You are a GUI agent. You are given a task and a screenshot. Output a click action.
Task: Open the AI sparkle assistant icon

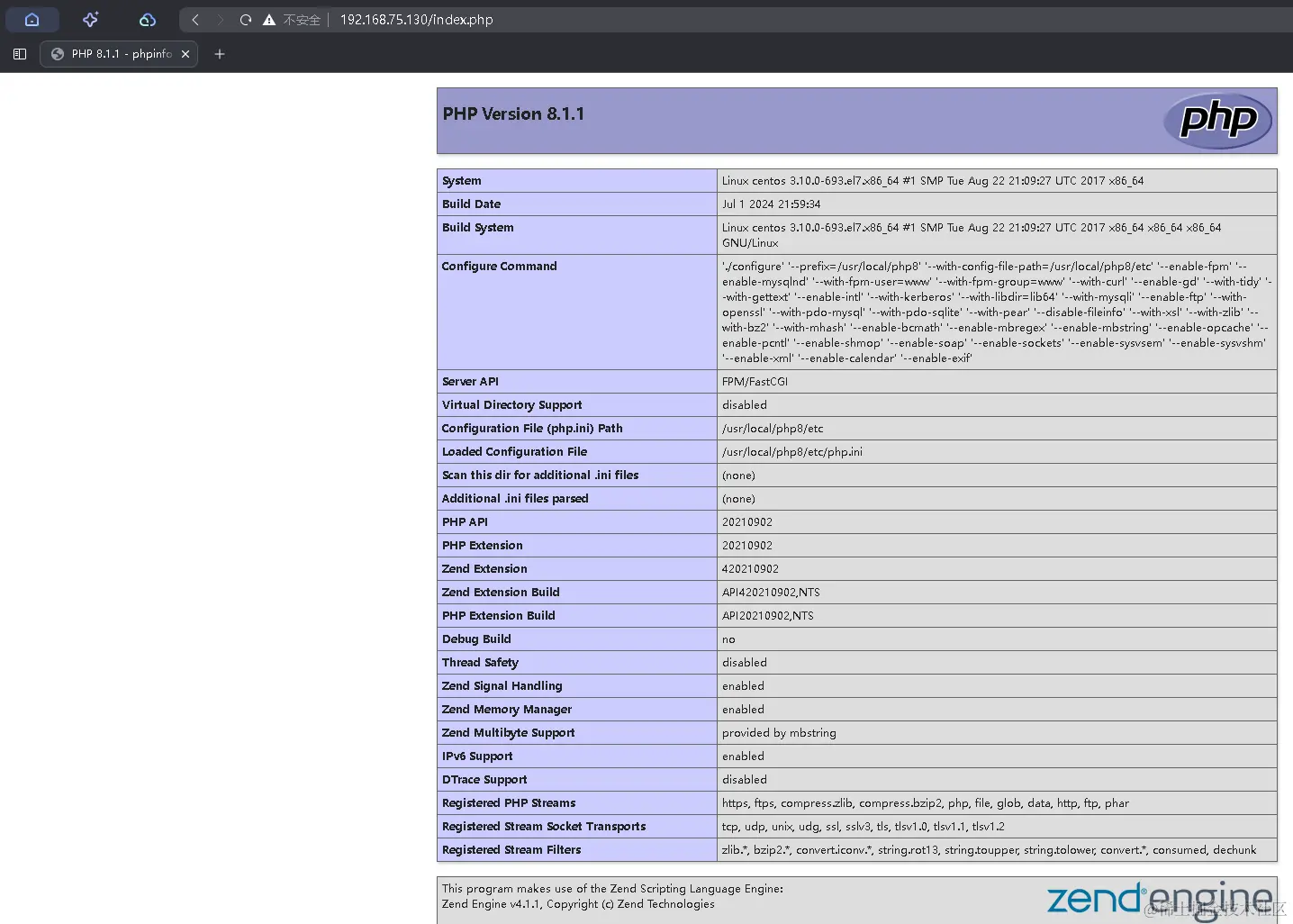point(90,19)
